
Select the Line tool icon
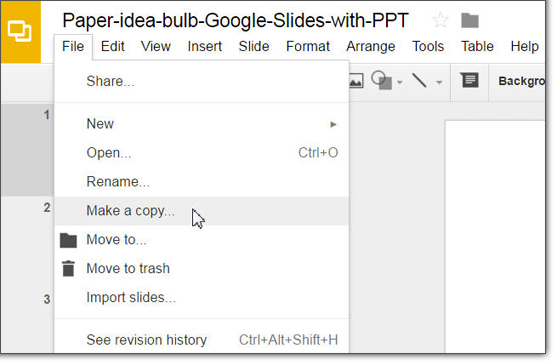[x=419, y=81]
